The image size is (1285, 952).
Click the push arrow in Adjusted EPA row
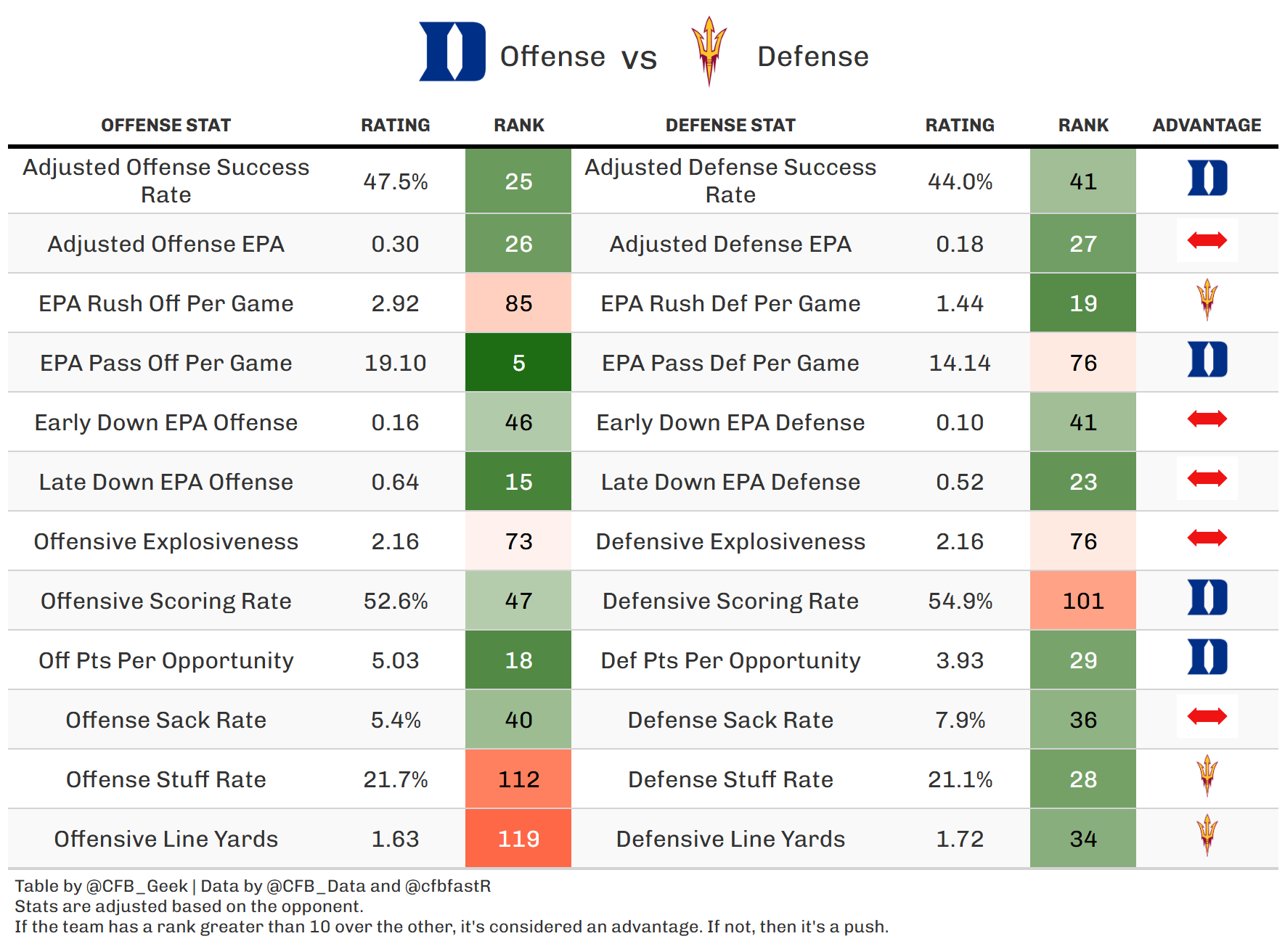[1207, 240]
